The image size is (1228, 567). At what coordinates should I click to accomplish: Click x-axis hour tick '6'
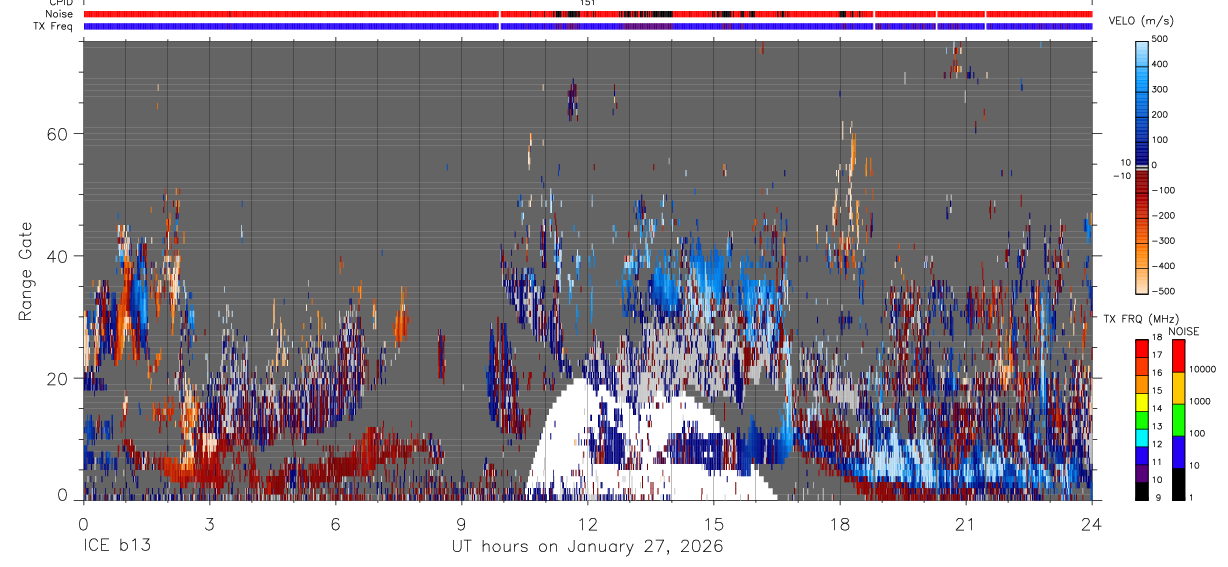(335, 523)
